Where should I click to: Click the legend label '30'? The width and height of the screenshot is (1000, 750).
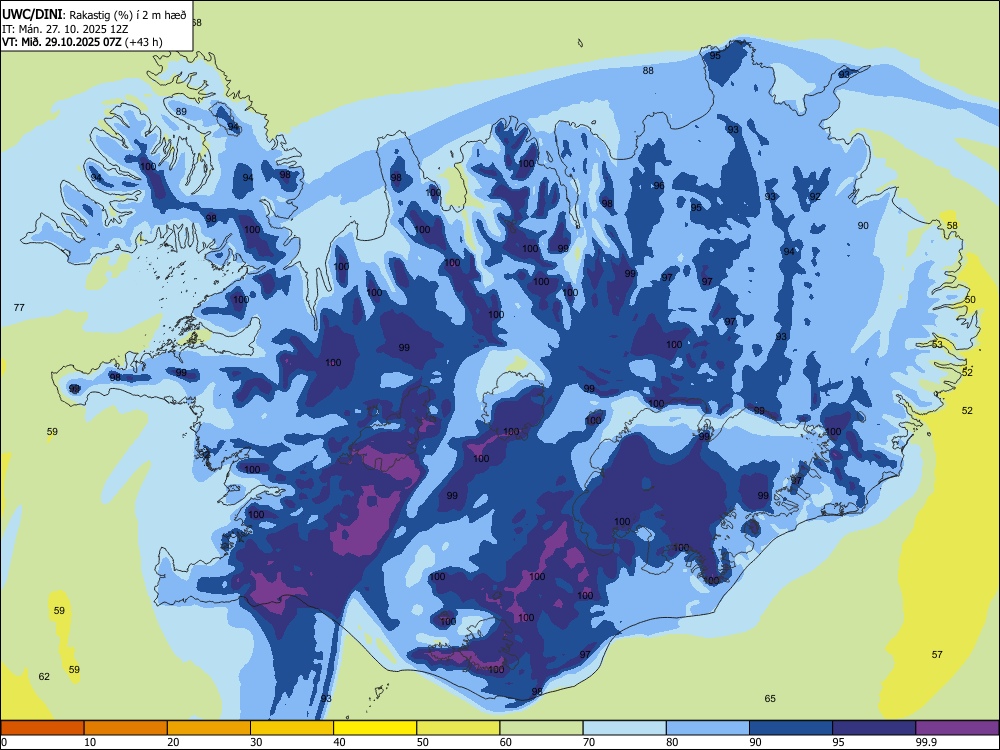(256, 742)
